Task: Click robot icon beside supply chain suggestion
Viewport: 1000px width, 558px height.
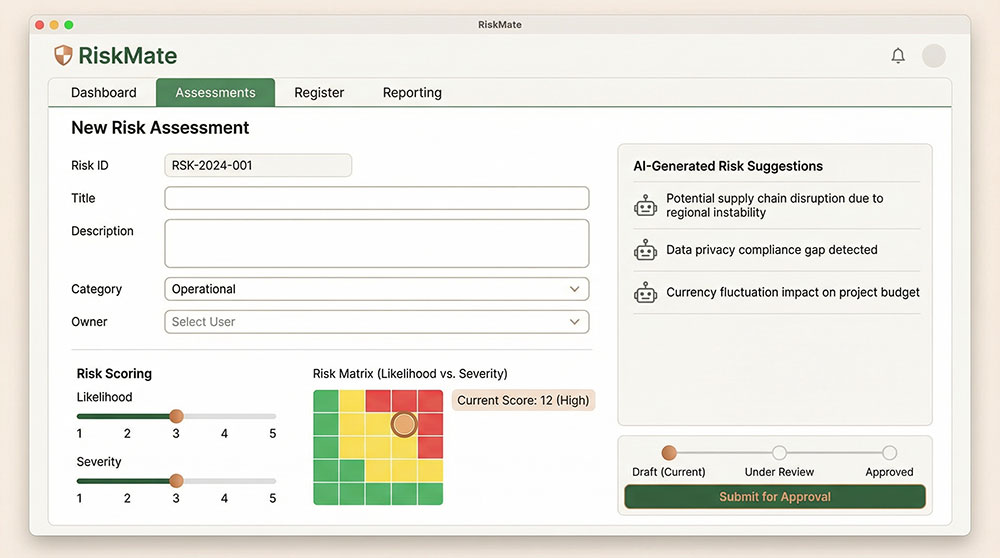Action: (x=645, y=206)
